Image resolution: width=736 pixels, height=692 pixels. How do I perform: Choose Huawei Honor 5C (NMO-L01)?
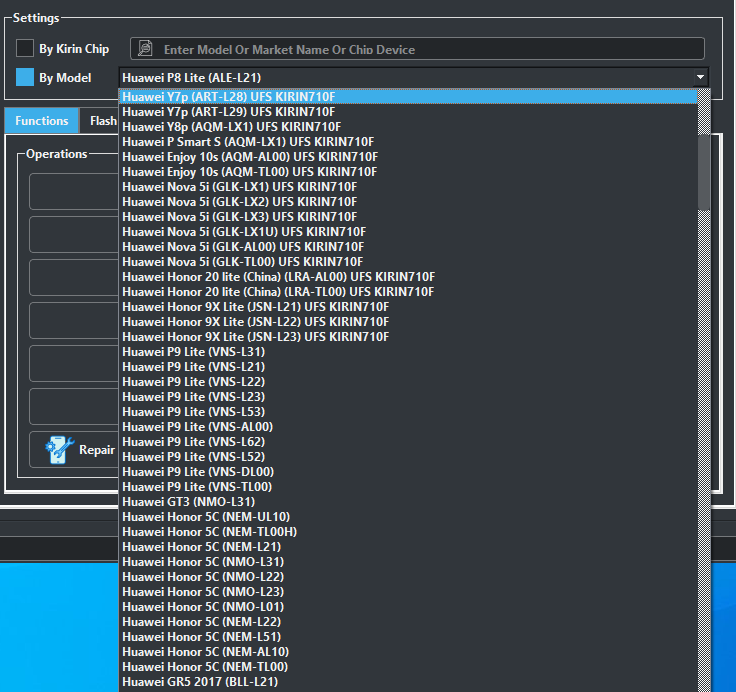(x=408, y=607)
